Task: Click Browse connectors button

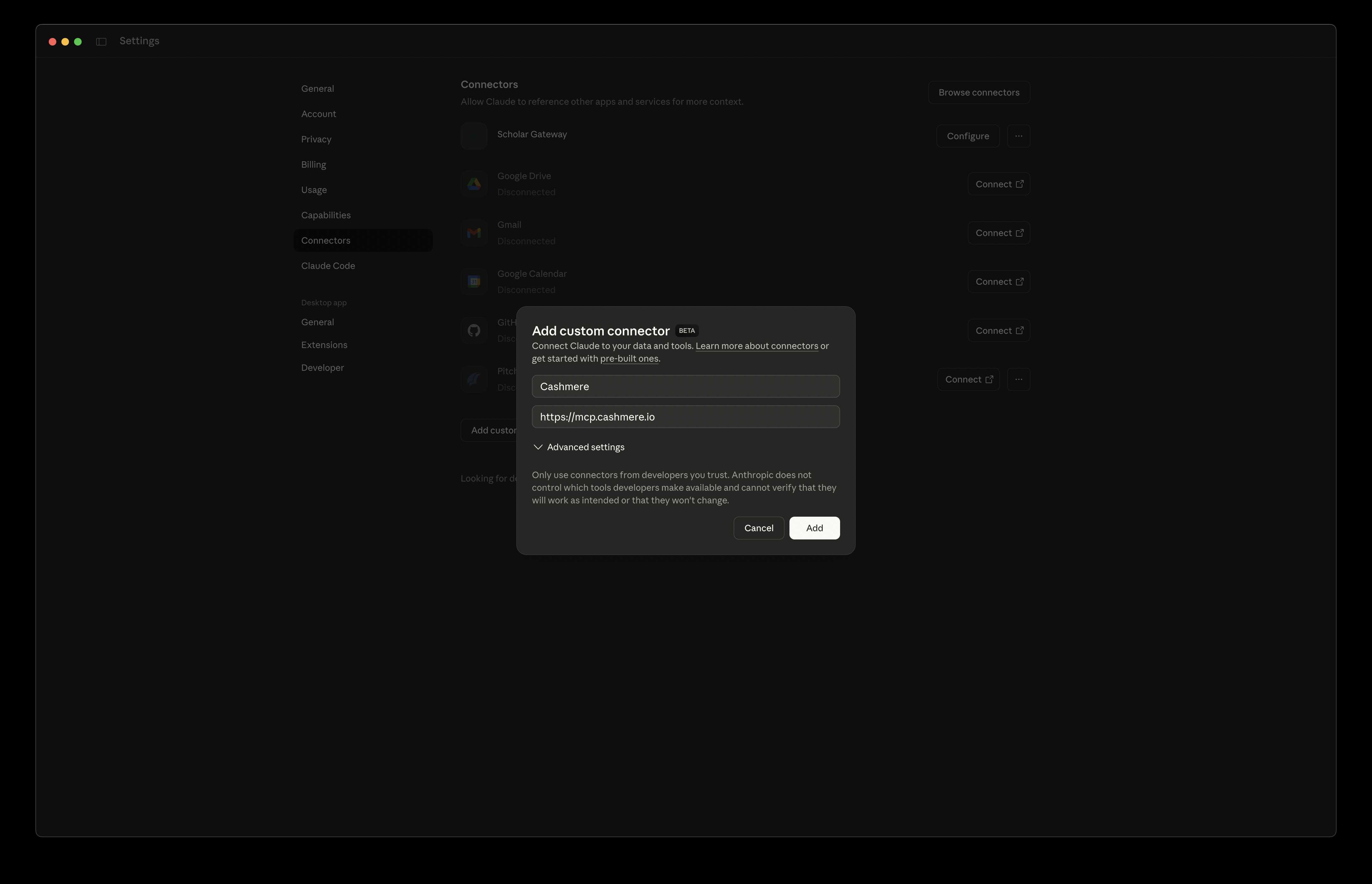Action: click(x=979, y=92)
